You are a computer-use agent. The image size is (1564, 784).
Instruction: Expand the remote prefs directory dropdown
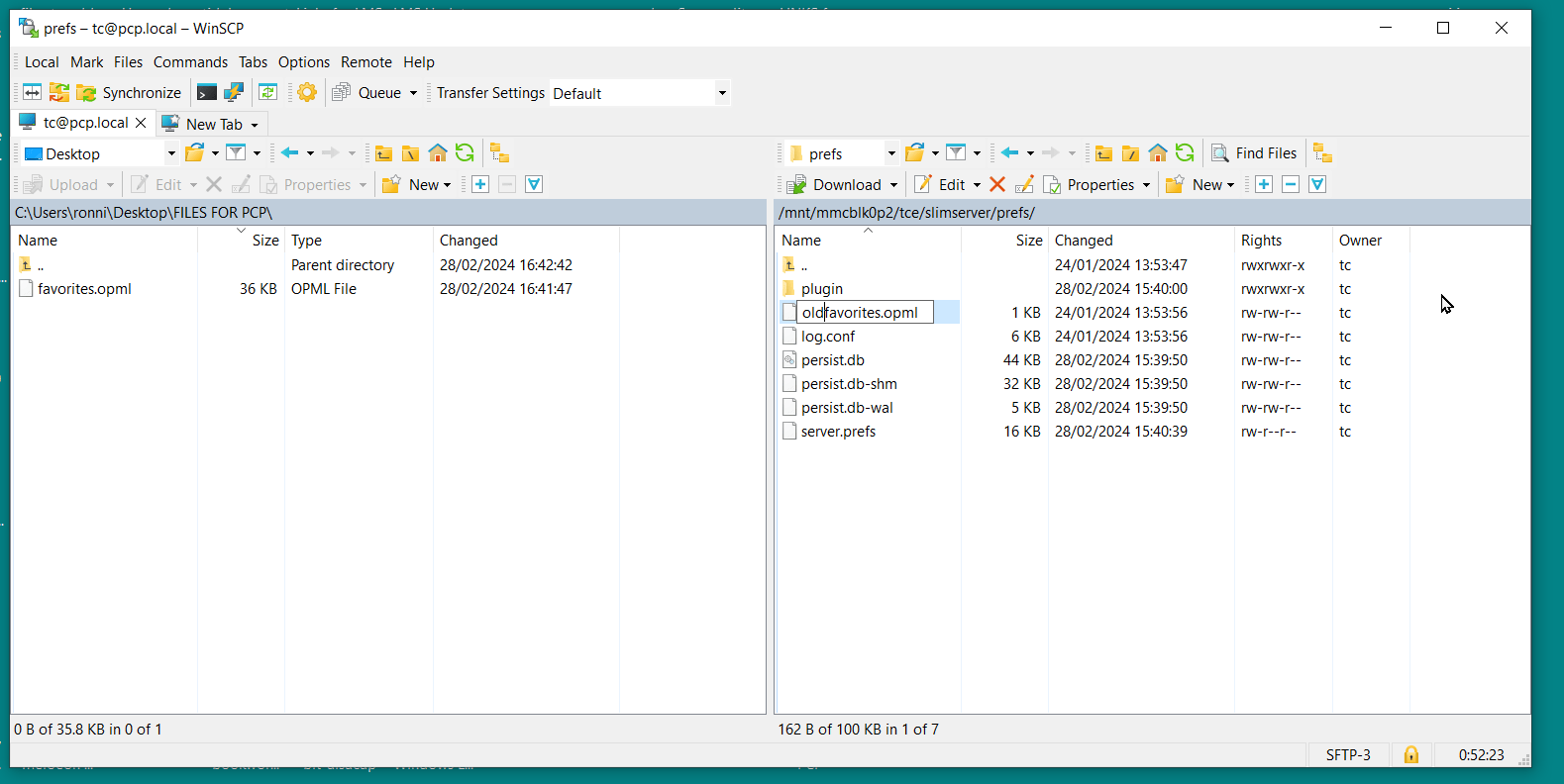[890, 154]
